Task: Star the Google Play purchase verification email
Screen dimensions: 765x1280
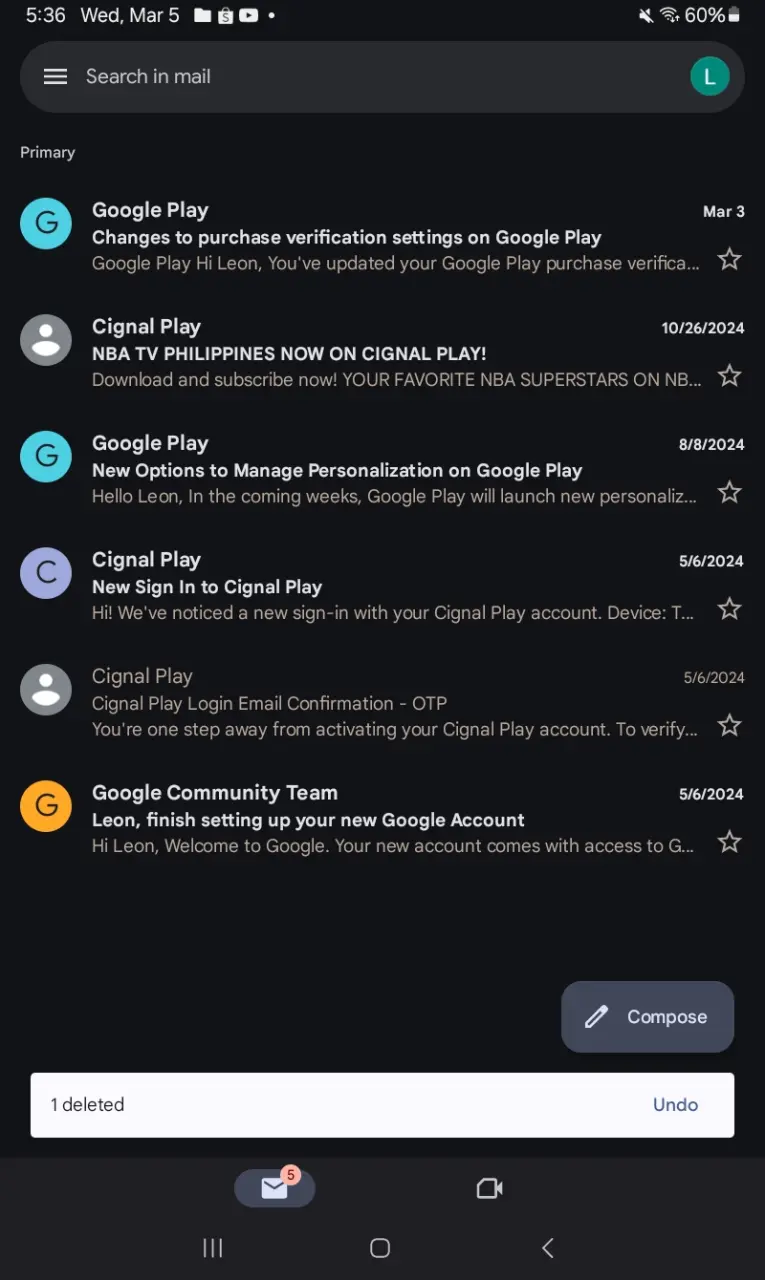Action: point(730,260)
